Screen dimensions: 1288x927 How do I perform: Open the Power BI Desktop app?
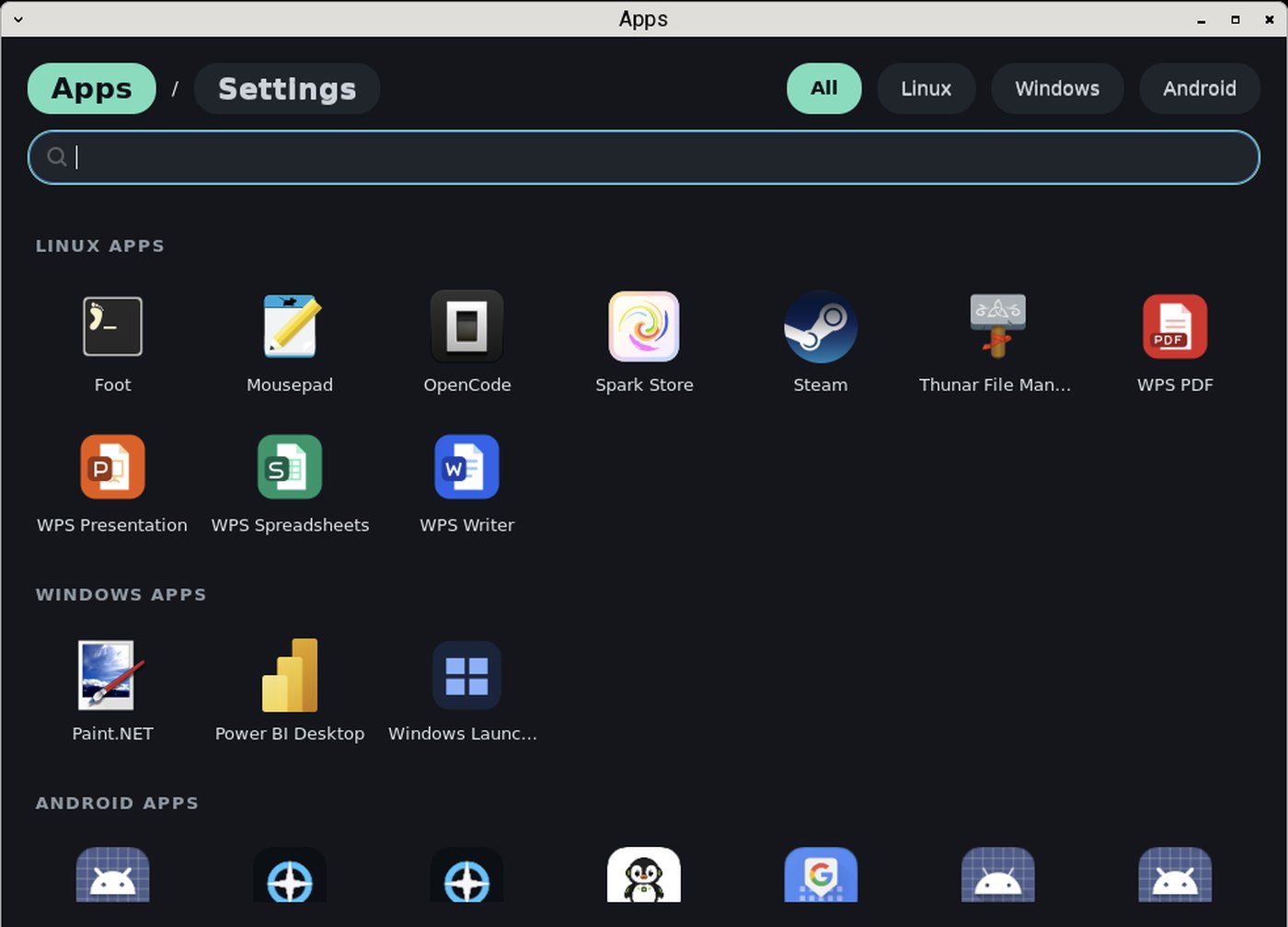290,675
